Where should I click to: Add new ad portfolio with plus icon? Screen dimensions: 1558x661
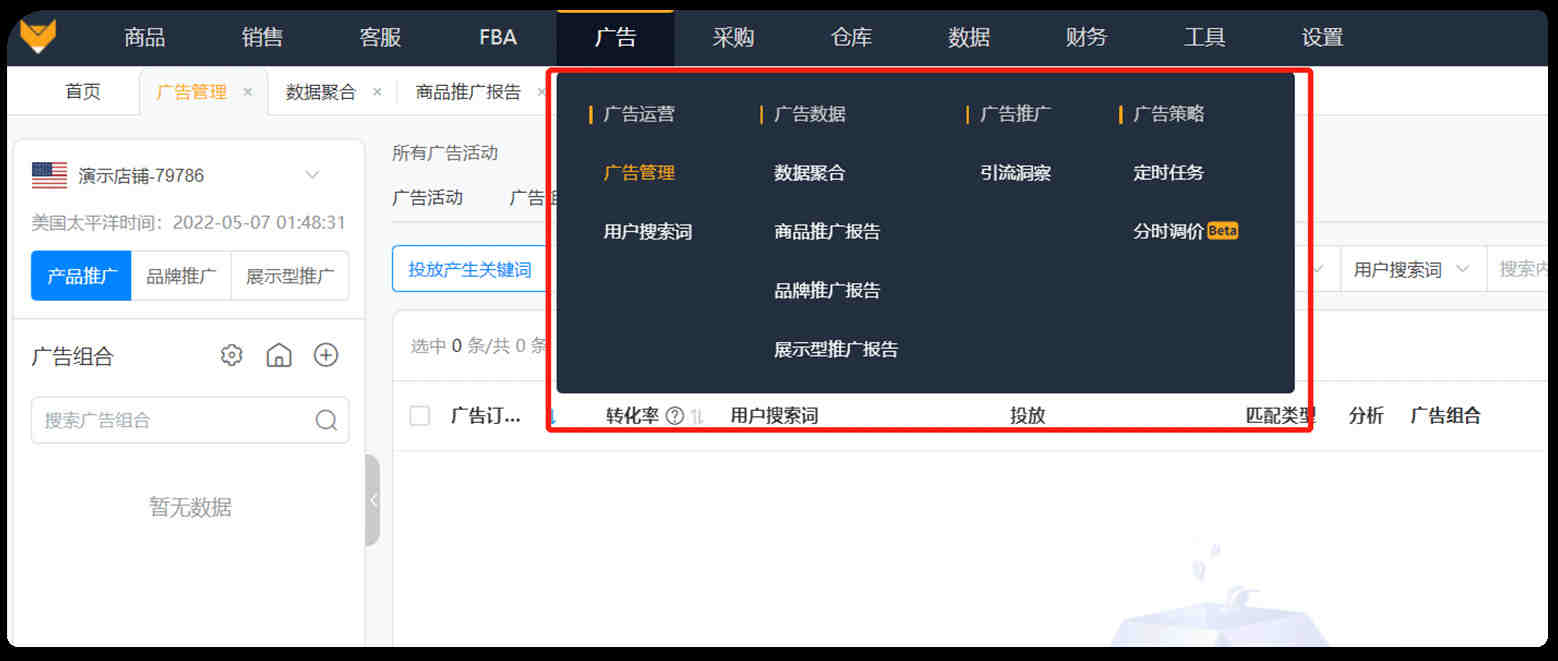click(326, 355)
